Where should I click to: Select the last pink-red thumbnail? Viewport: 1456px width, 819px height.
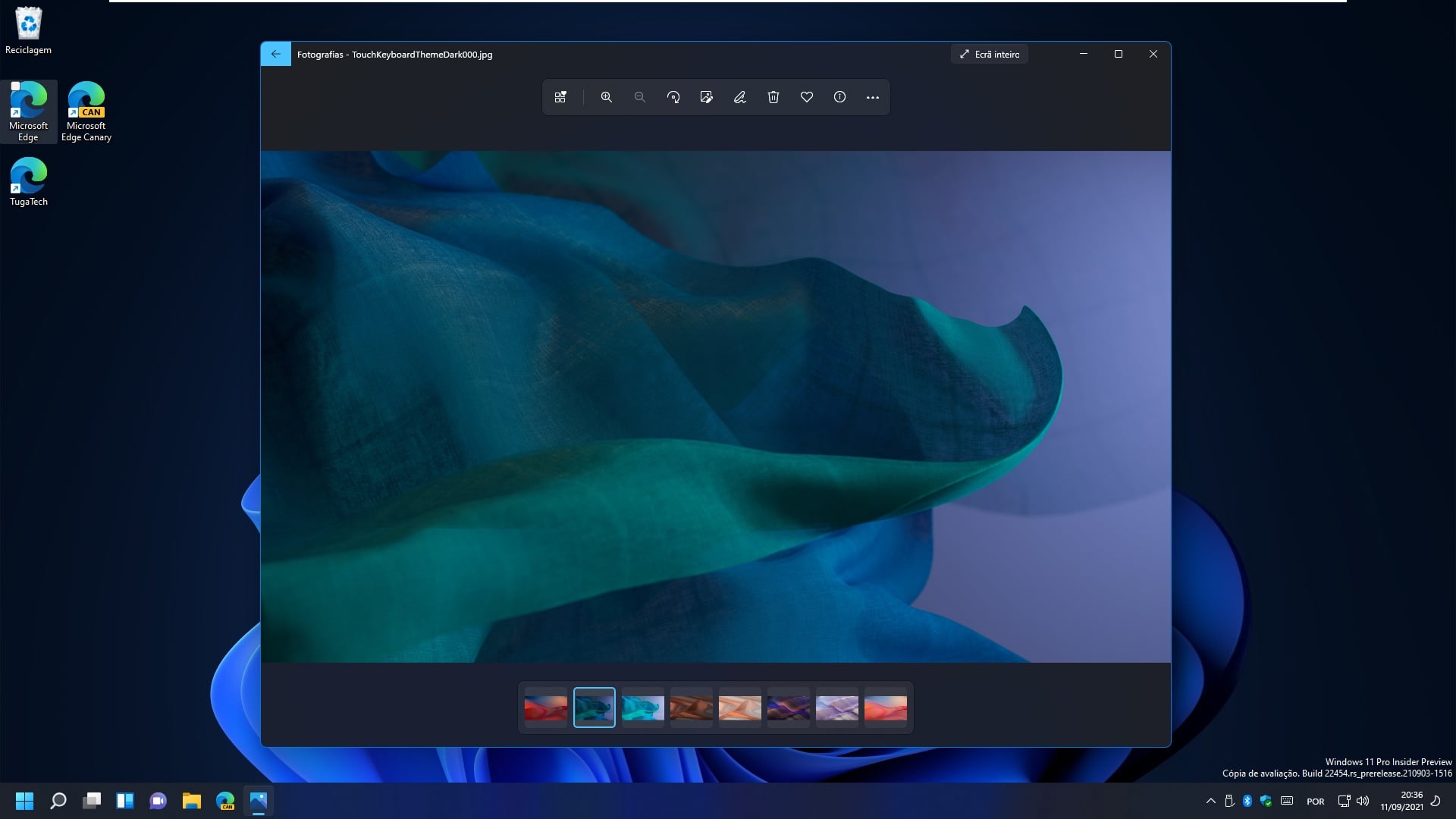click(886, 708)
